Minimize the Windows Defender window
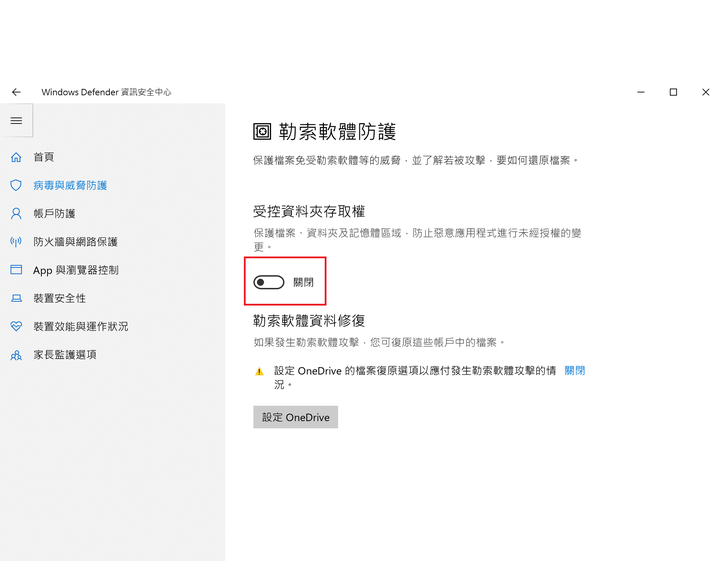The height and width of the screenshot is (561, 720). coord(641,92)
